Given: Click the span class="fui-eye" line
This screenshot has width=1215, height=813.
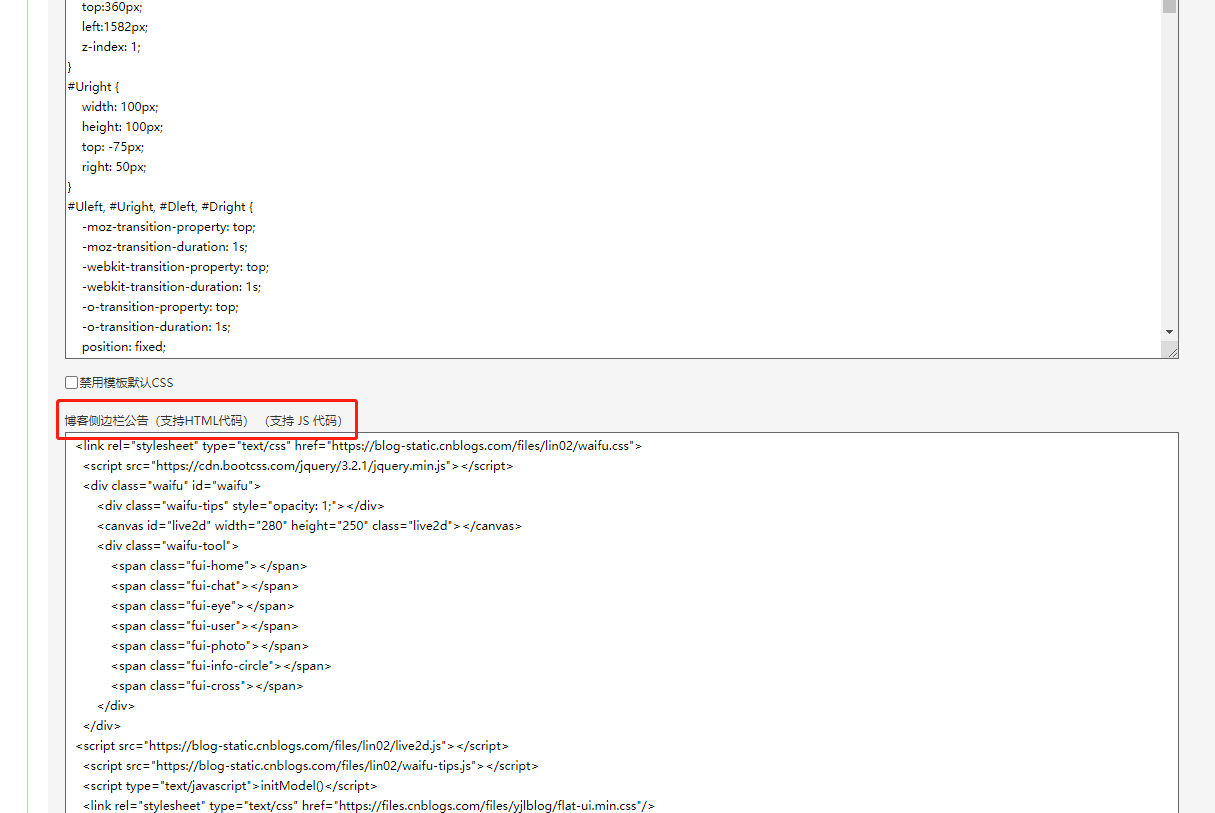Looking at the screenshot, I should pos(203,606).
